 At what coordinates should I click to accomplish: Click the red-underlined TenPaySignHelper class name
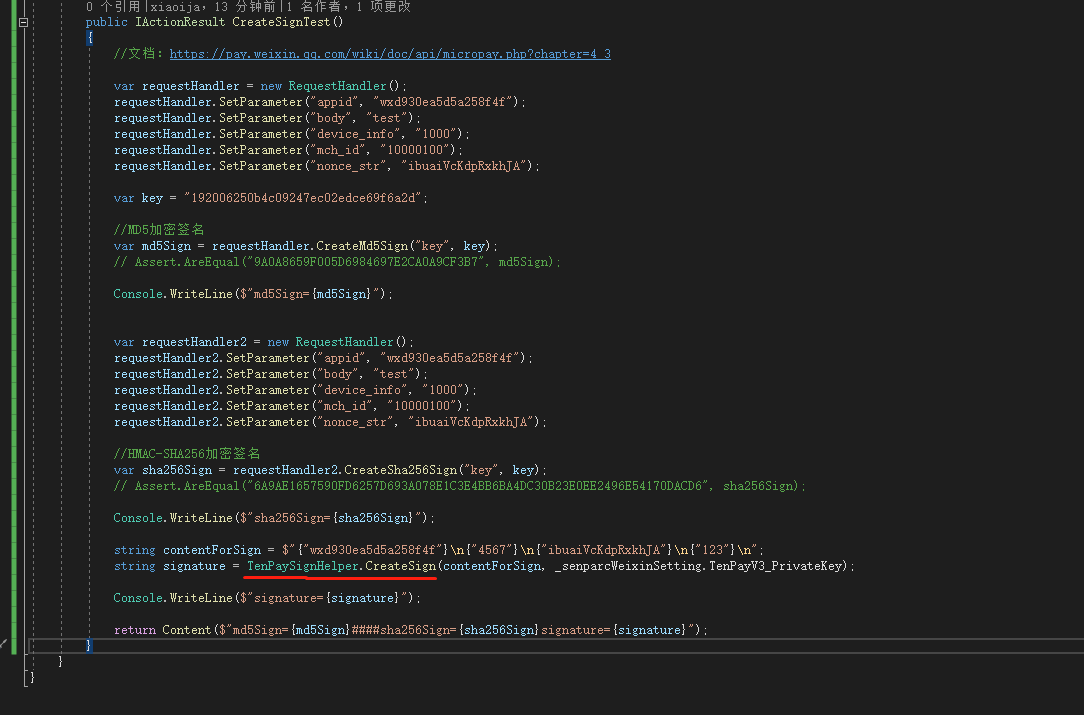coord(303,566)
